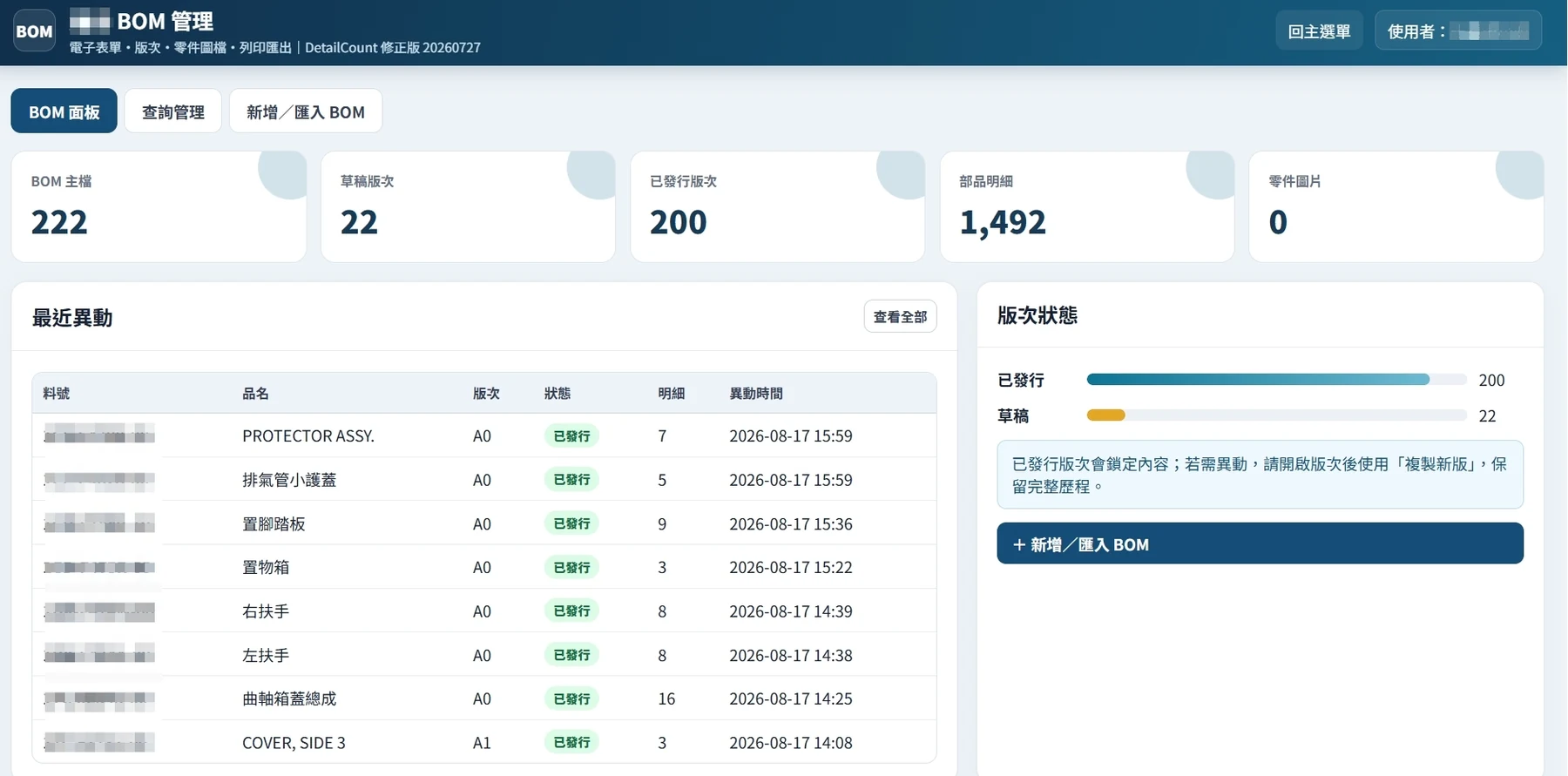Viewport: 1568px width, 776px height.
Task: Click detail count 16 in 曲軸箱蓋總成 row
Action: pos(666,698)
